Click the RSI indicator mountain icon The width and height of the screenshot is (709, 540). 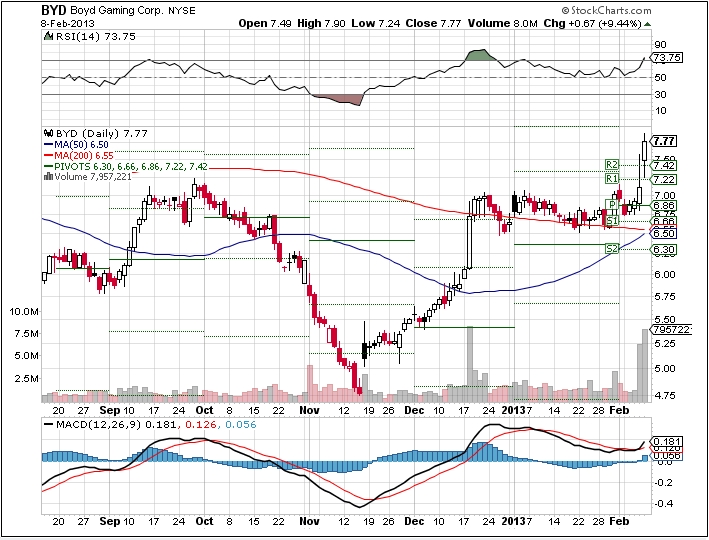click(x=48, y=36)
